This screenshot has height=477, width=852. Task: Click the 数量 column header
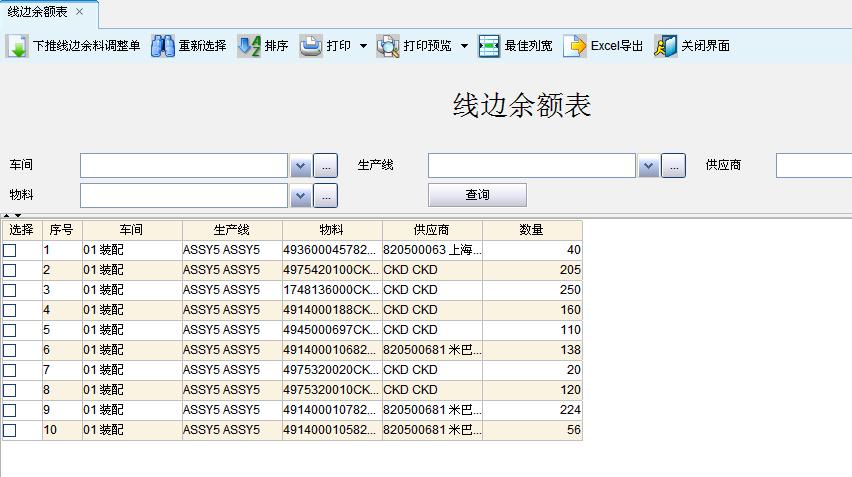click(532, 230)
